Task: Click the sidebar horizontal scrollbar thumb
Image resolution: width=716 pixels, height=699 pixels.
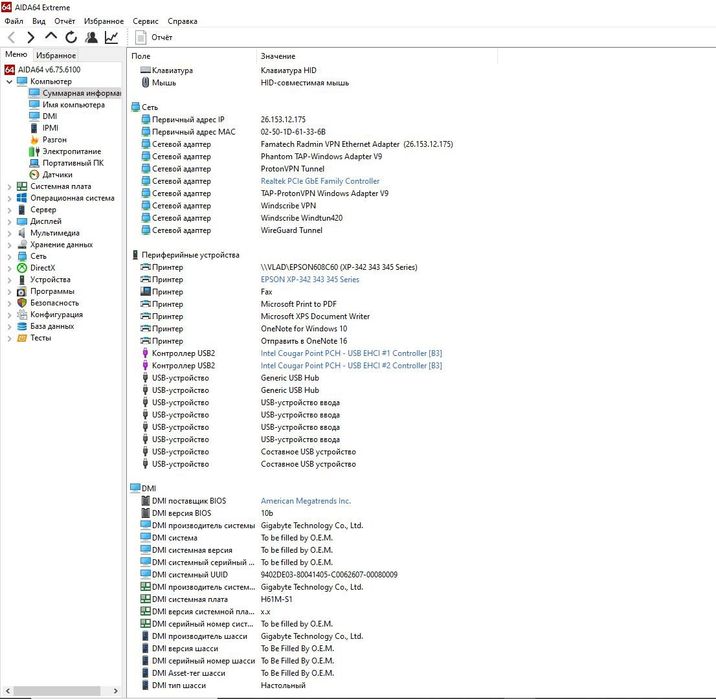Action: click(57, 691)
